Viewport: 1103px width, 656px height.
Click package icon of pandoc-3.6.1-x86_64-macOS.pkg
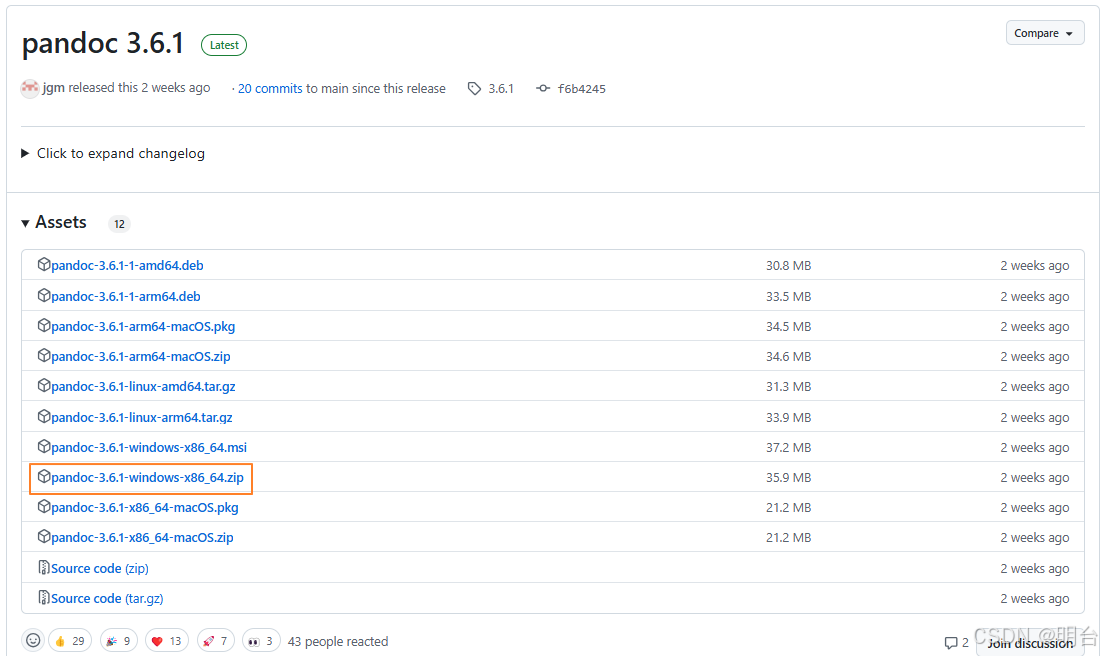tap(44, 506)
